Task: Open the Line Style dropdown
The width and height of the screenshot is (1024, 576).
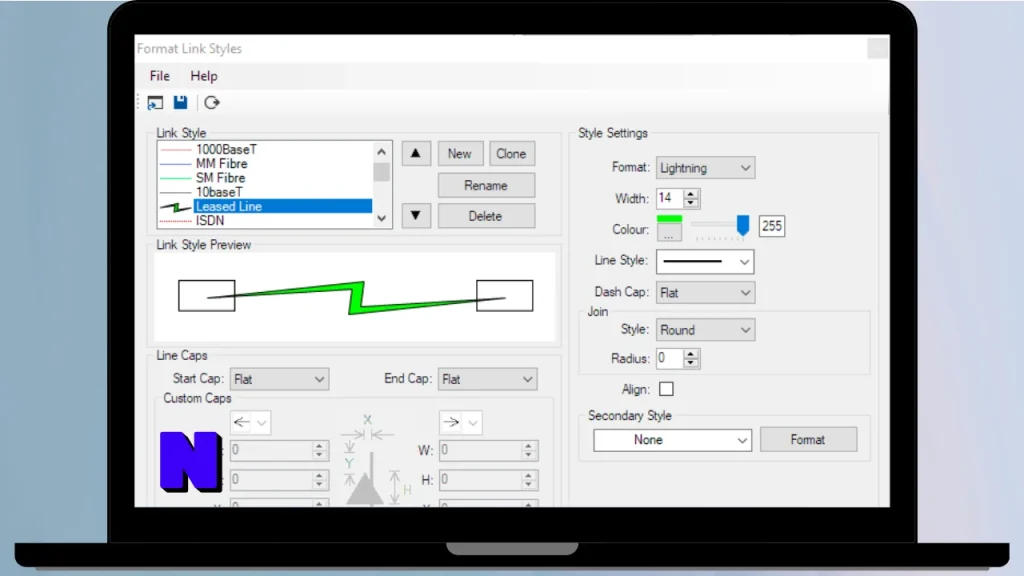Action: pos(705,261)
